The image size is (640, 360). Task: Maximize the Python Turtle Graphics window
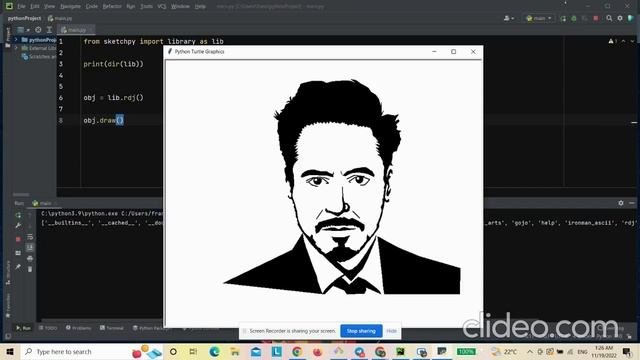(x=453, y=52)
